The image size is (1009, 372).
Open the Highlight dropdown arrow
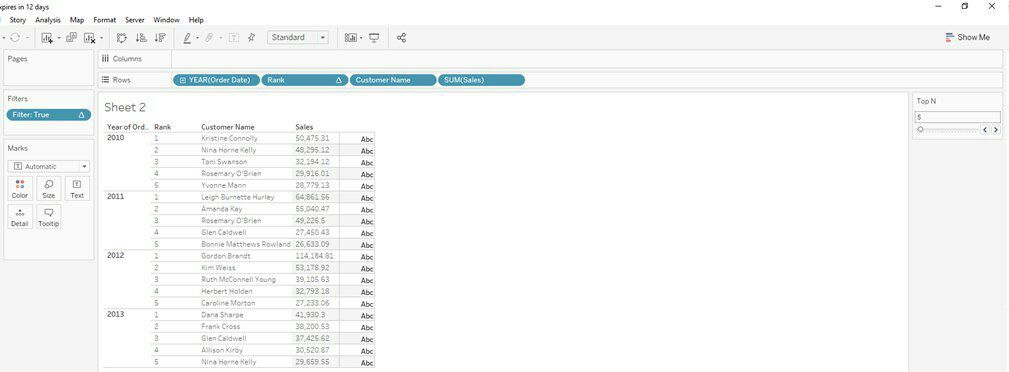(x=197, y=38)
